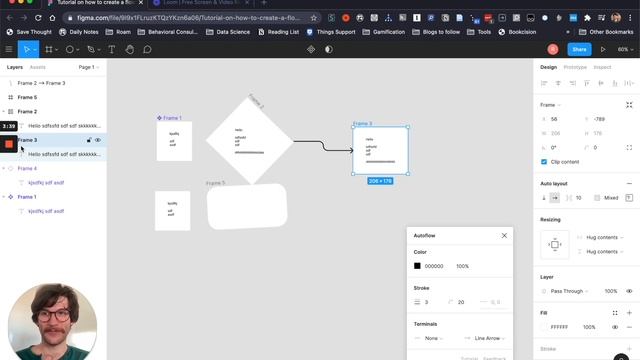Click Resize to fit icon
The height and width of the screenshot is (360, 640).
point(629,105)
